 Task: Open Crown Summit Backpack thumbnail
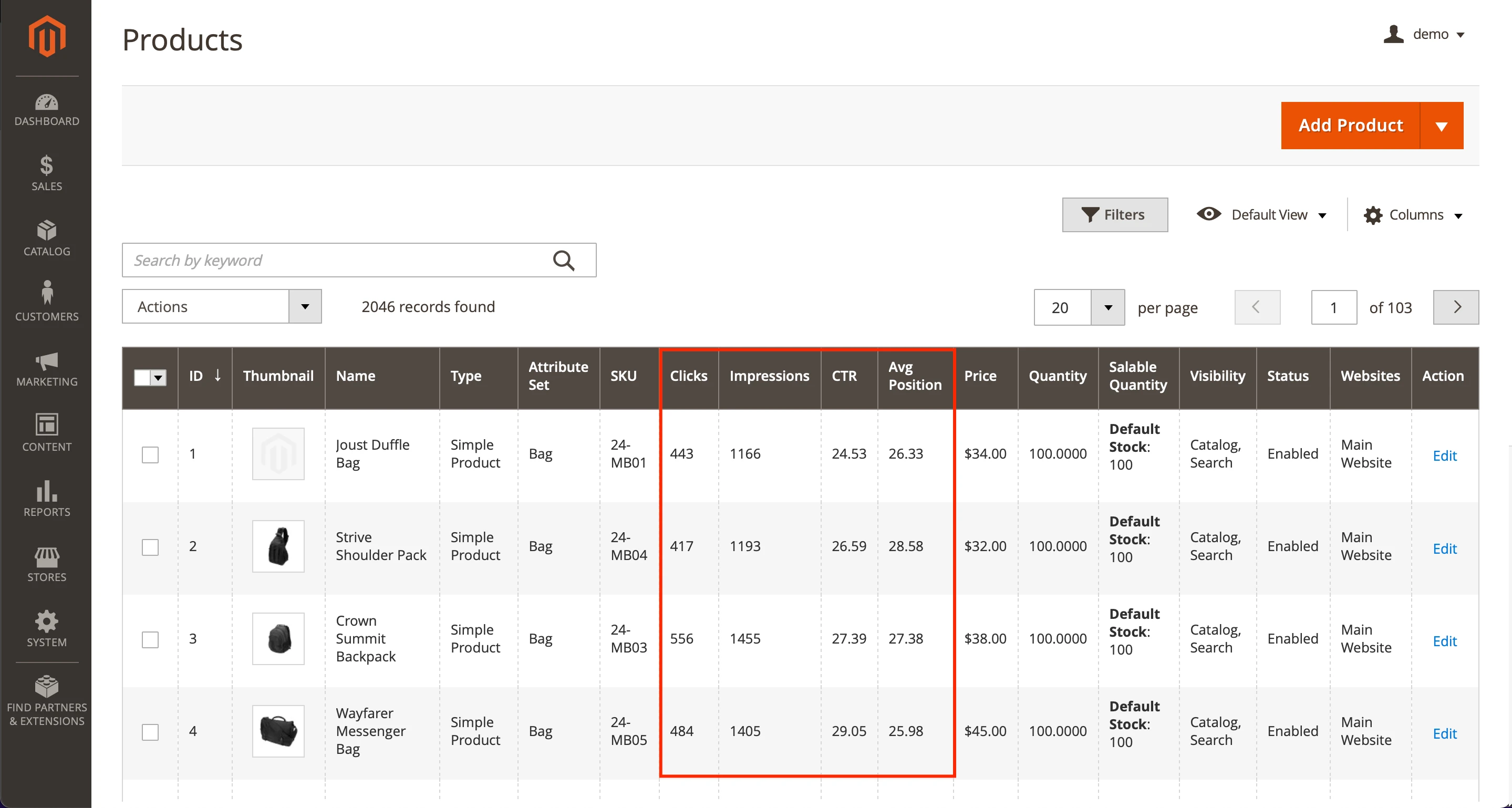point(278,638)
